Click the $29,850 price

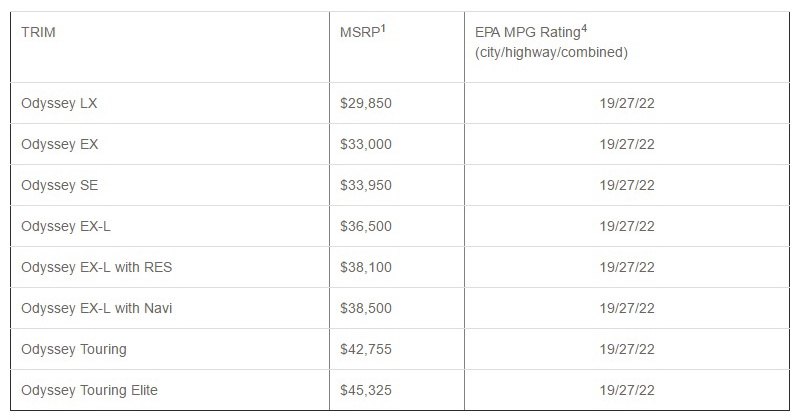[366, 103]
